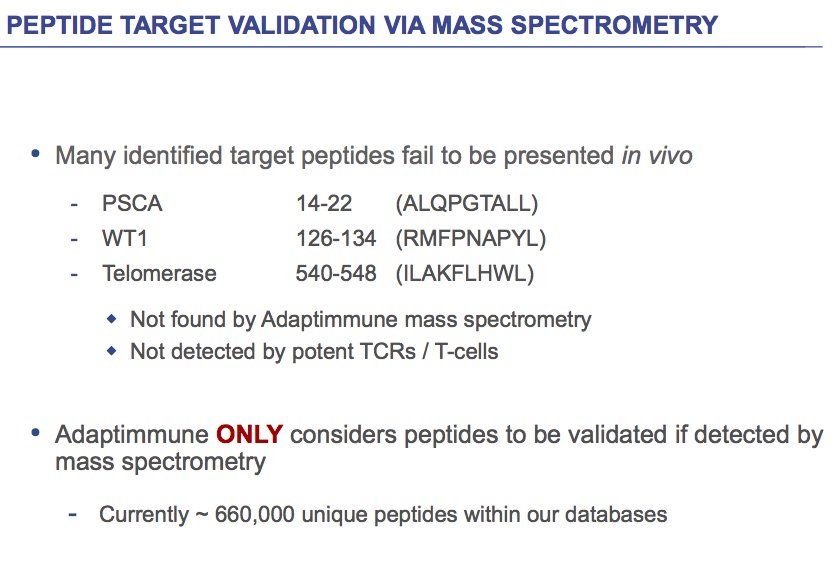The image size is (833, 569).
Task: Select the PSCA peptide name
Action: click(132, 204)
